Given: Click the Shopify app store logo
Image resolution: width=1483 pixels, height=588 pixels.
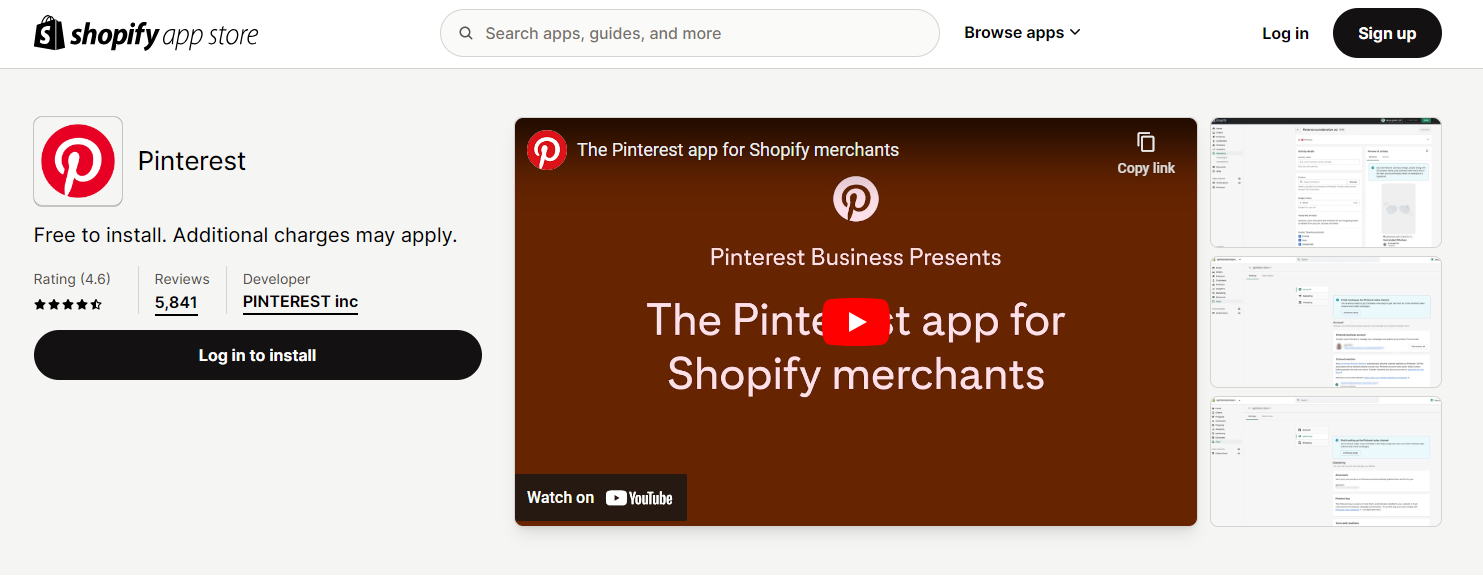Looking at the screenshot, I should (145, 33).
